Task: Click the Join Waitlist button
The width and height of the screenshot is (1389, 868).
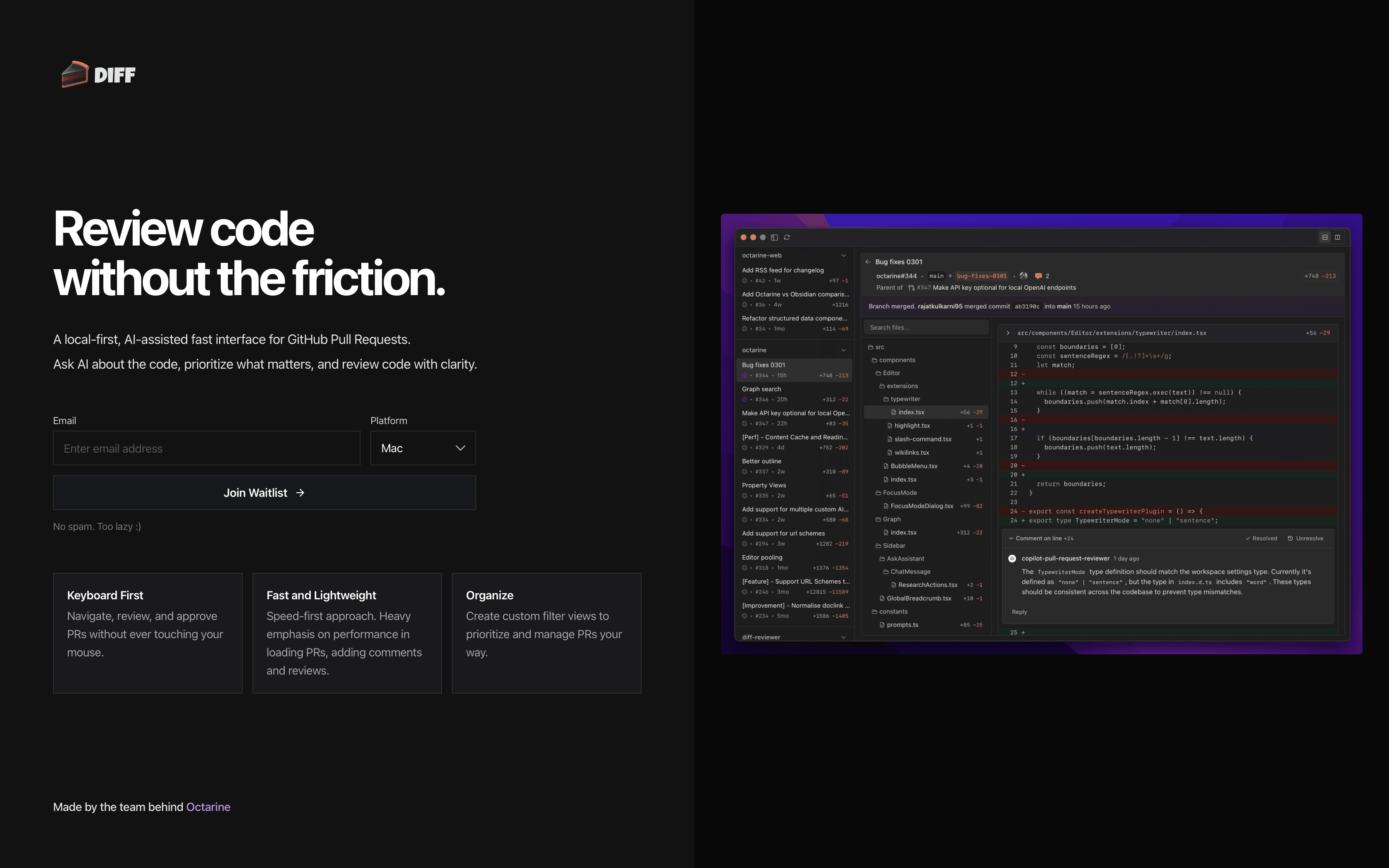Action: coord(265,493)
